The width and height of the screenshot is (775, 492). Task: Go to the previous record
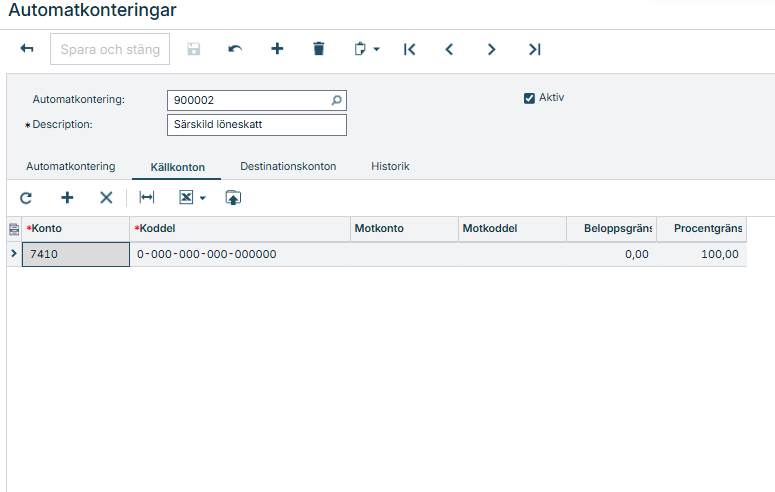(450, 49)
